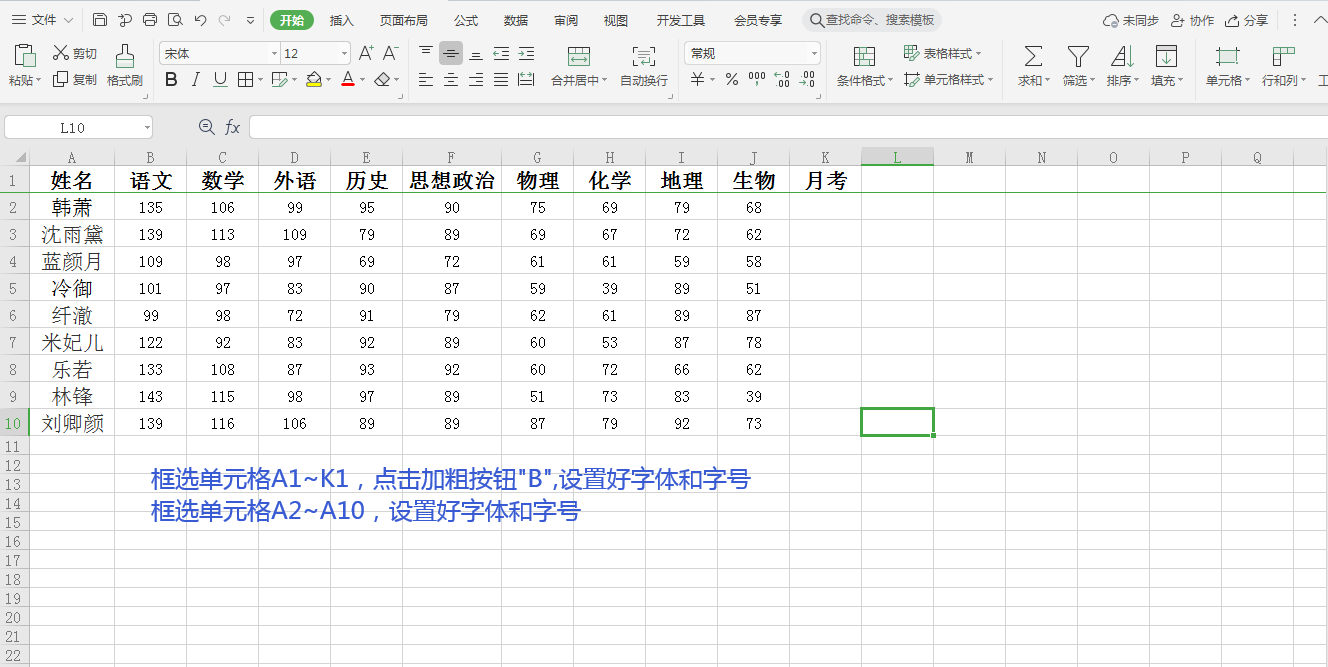The width and height of the screenshot is (1328, 667).
Task: Toggle top vertical alignment
Action: pyautogui.click(x=426, y=53)
